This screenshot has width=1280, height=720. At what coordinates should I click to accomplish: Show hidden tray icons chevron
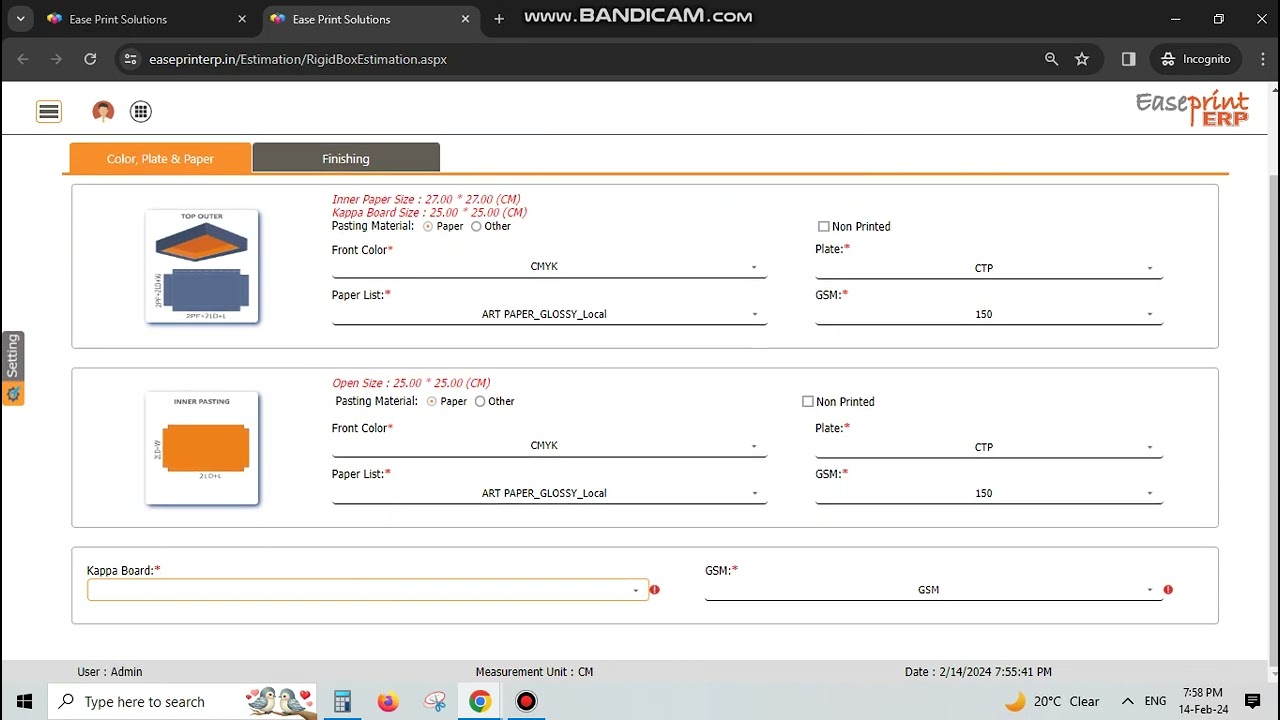pos(1127,701)
